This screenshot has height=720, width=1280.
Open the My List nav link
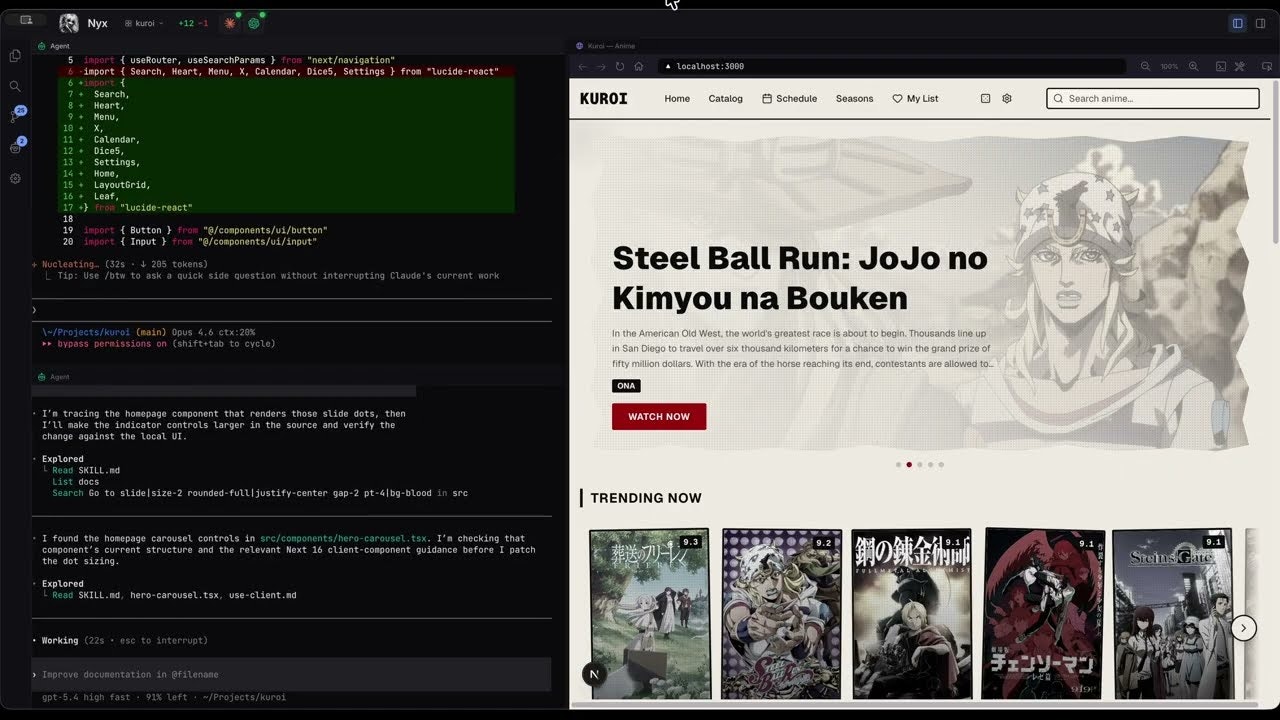point(916,98)
